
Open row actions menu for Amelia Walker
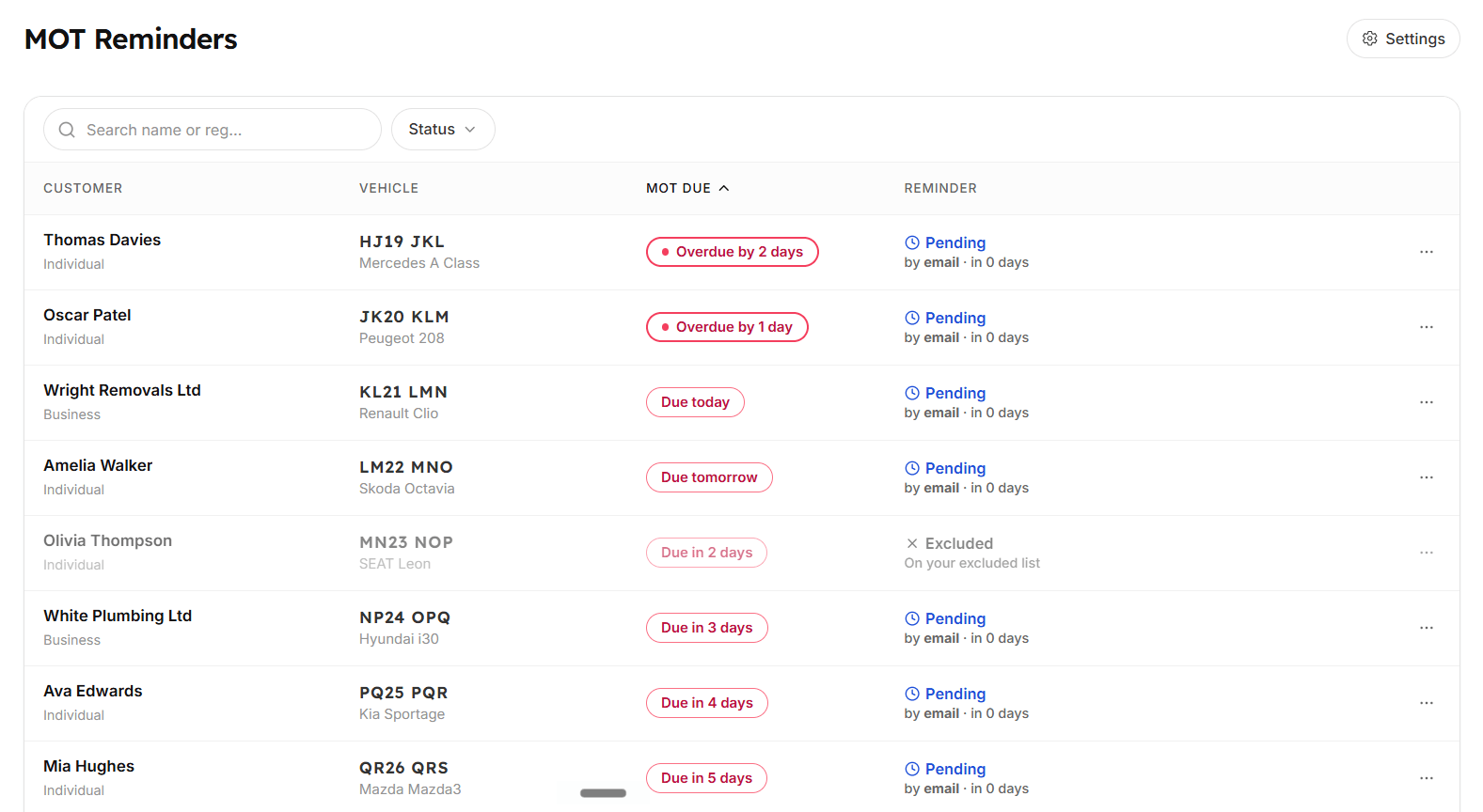click(1427, 477)
